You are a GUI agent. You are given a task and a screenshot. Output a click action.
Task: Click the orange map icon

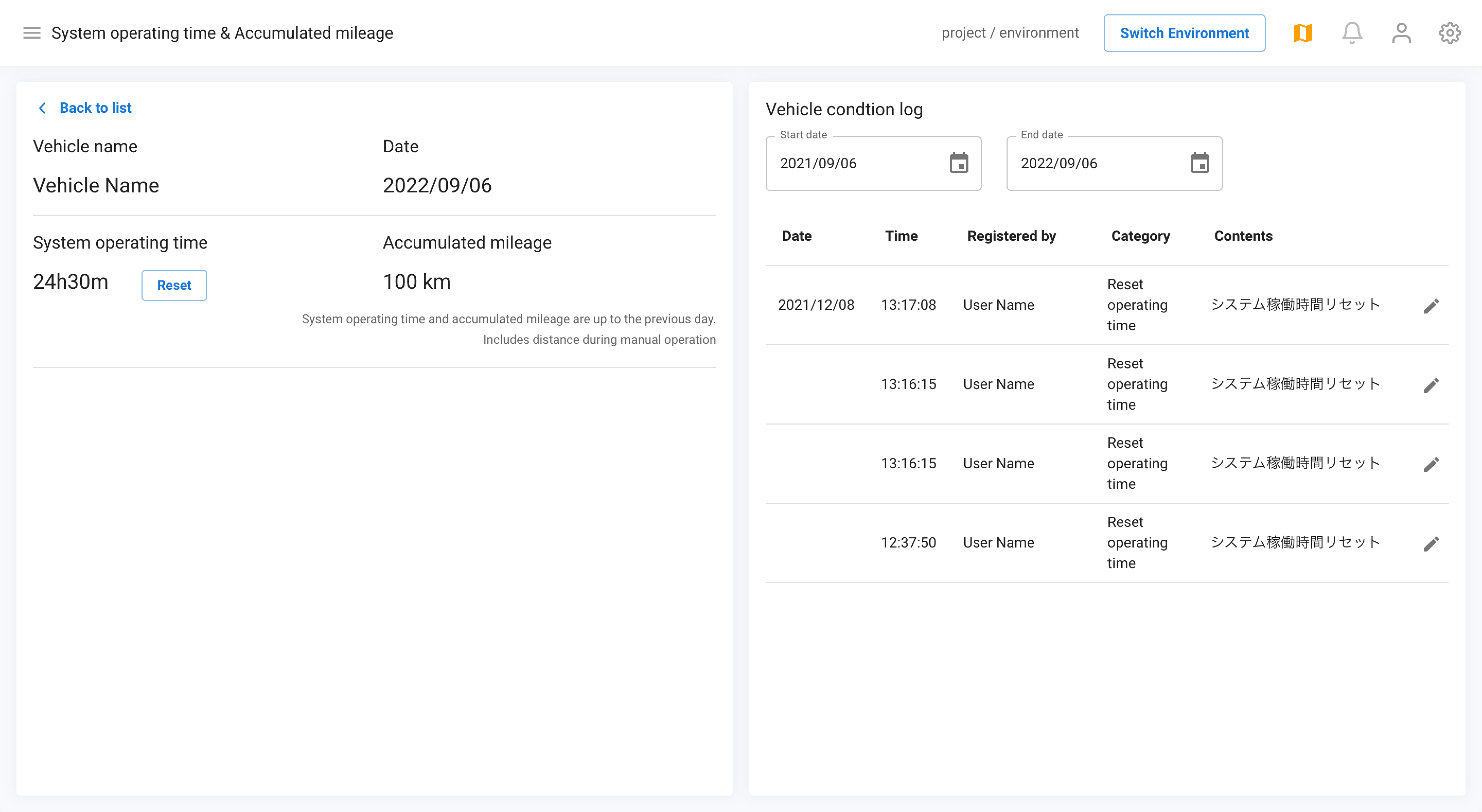tap(1302, 33)
